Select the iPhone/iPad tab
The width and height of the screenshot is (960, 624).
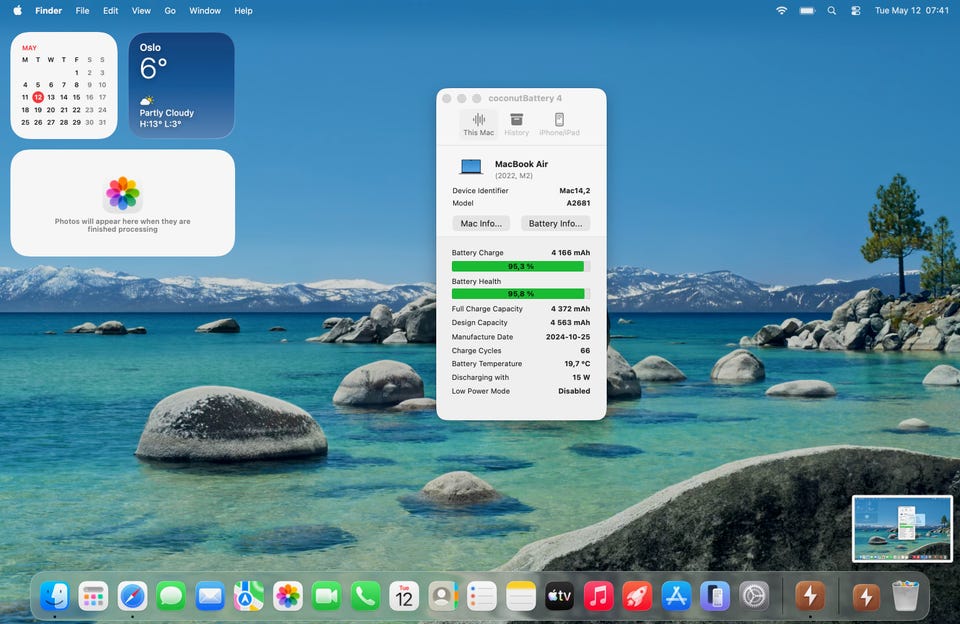point(559,124)
